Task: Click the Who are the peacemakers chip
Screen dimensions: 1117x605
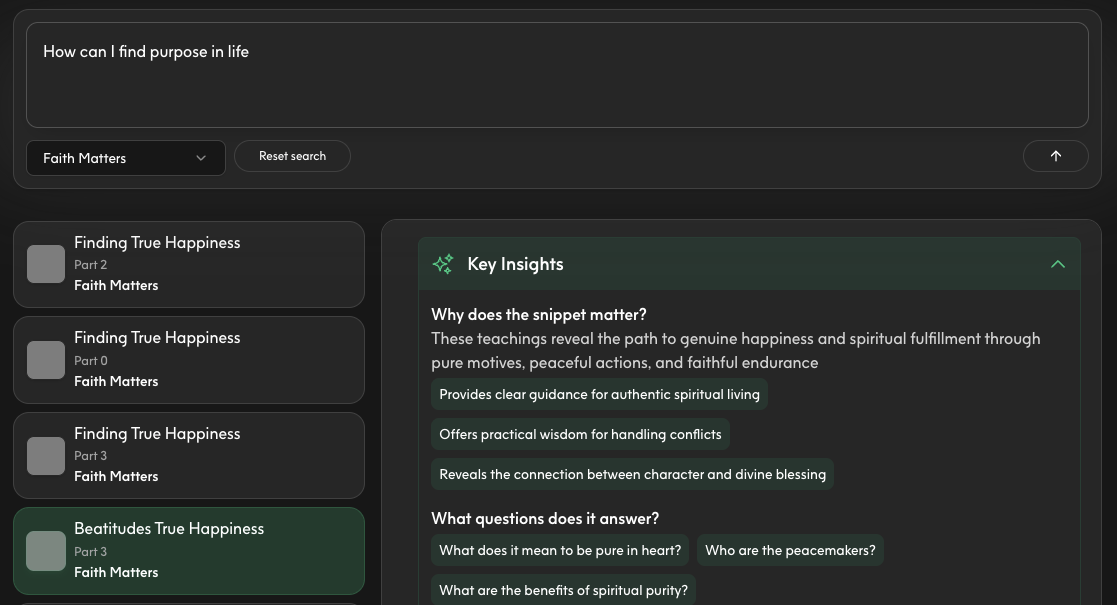Action: click(x=790, y=550)
